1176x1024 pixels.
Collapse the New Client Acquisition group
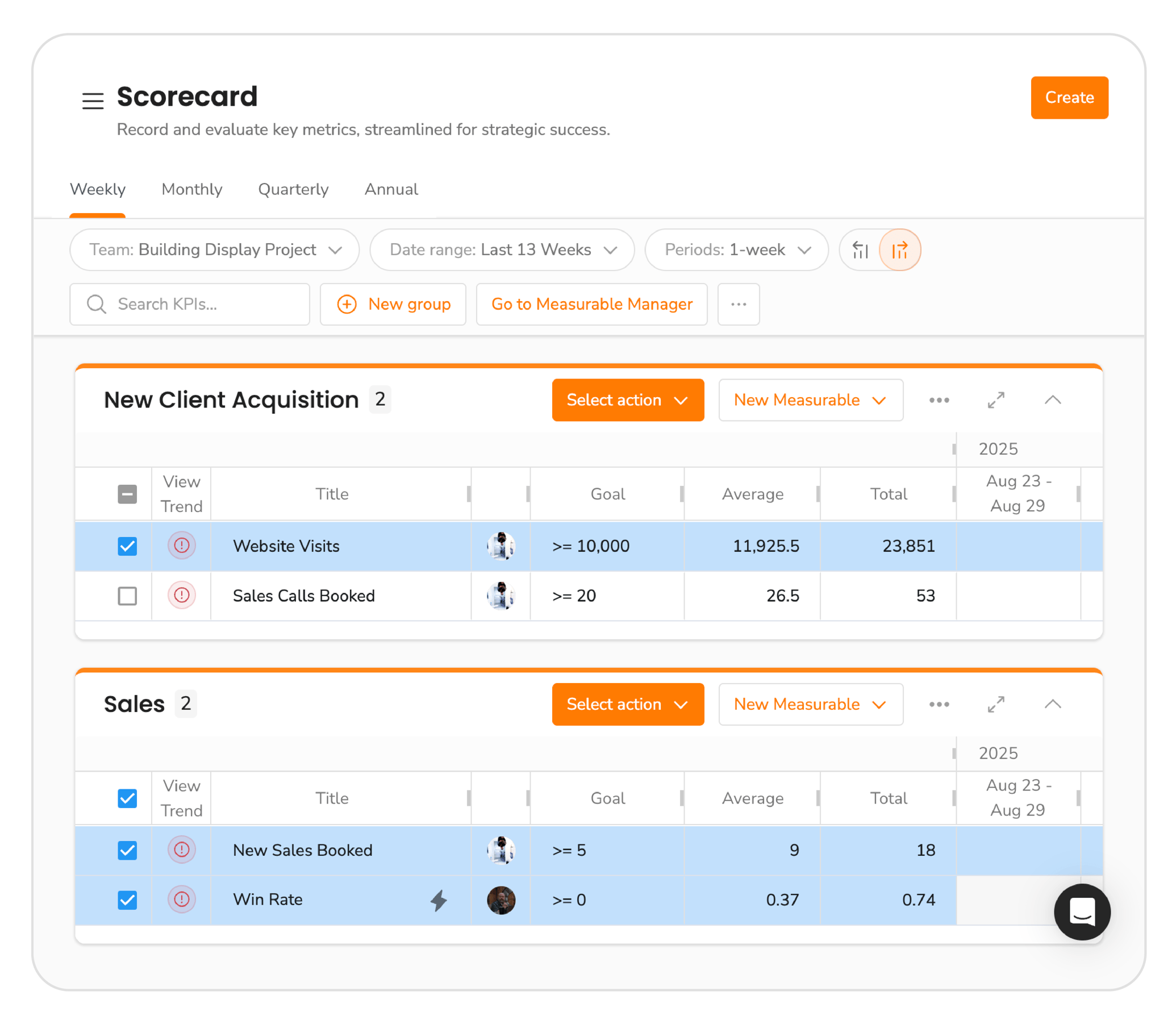click(1053, 400)
